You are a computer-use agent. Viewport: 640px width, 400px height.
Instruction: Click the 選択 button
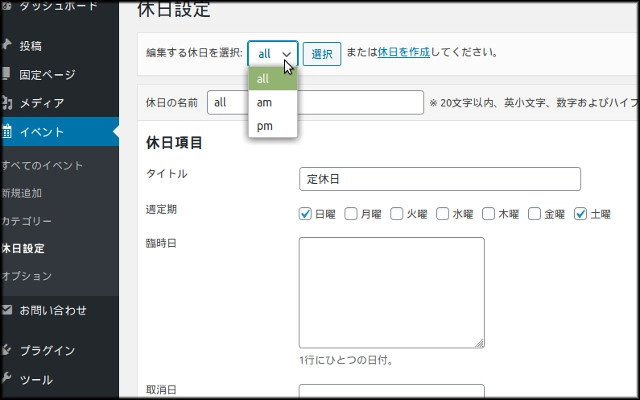[x=322, y=54]
